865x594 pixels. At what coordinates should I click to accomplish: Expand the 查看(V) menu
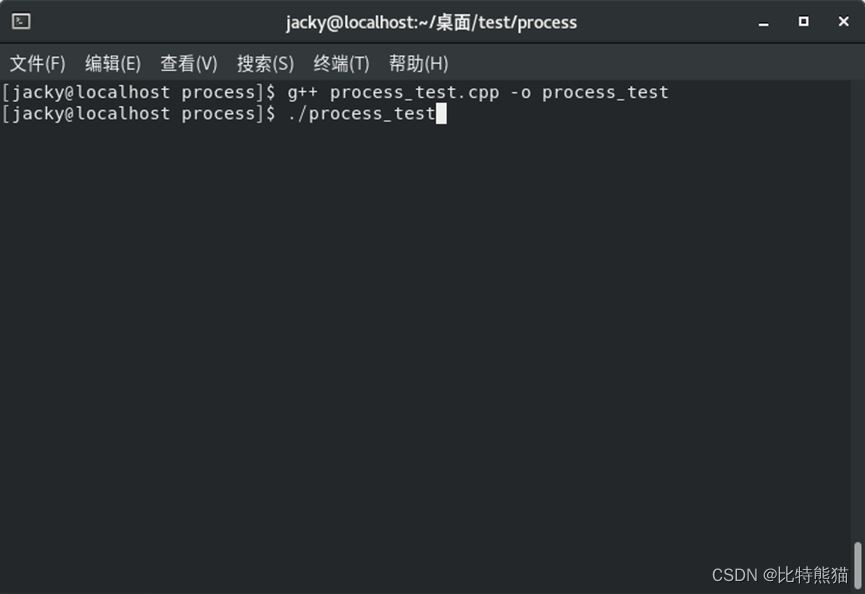coord(189,64)
